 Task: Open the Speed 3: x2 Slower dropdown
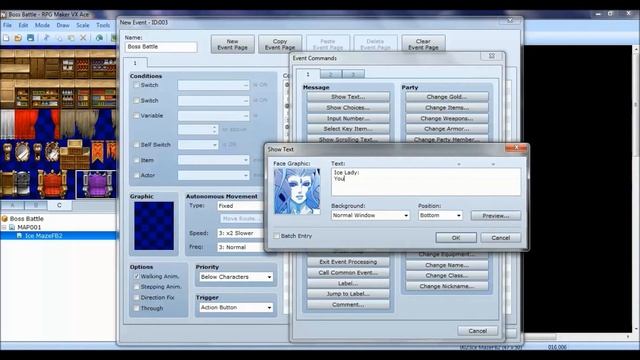(x=241, y=233)
